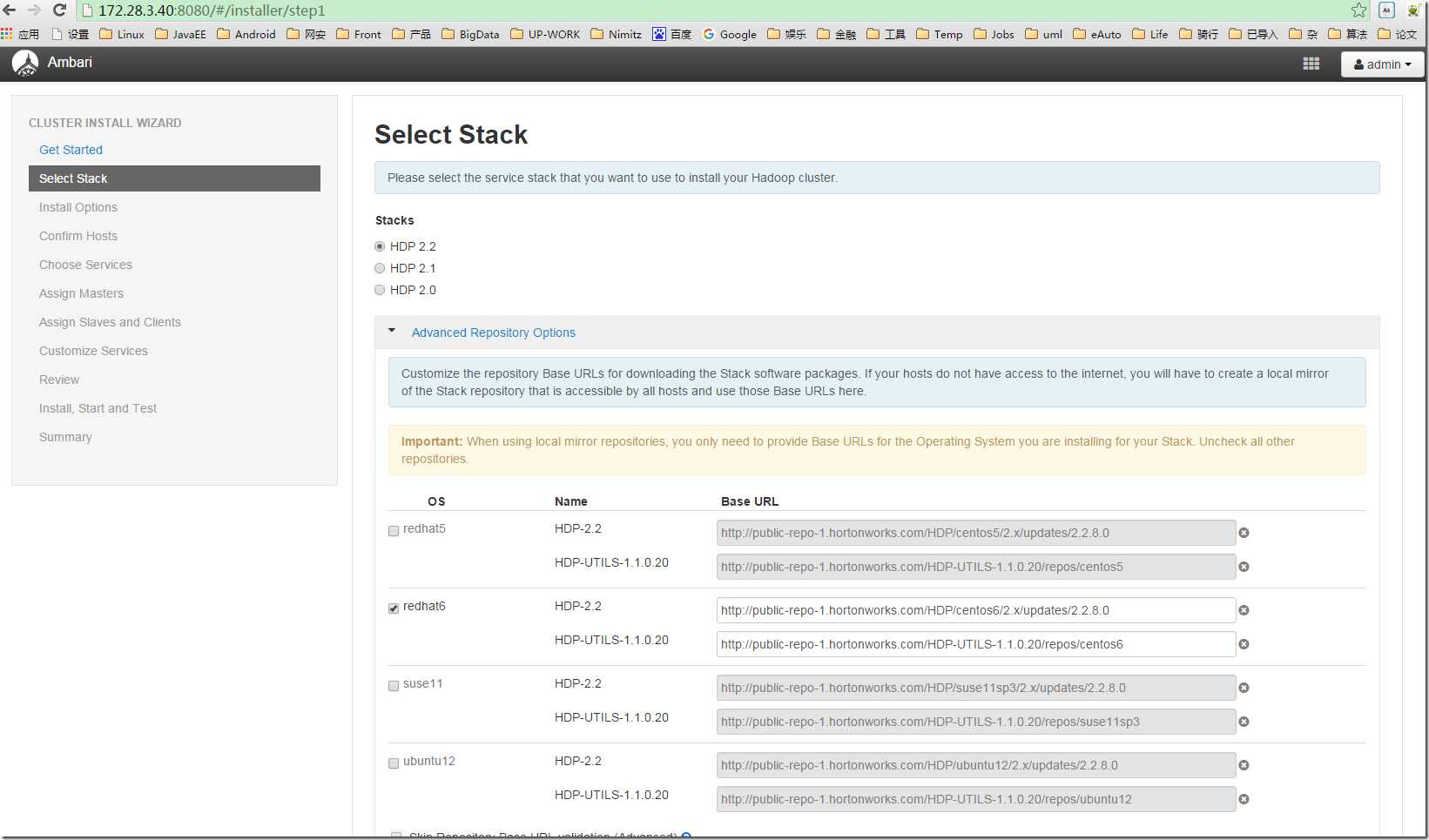Open the views grid icon
Image resolution: width=1429 pixels, height=840 pixels.
(x=1311, y=64)
